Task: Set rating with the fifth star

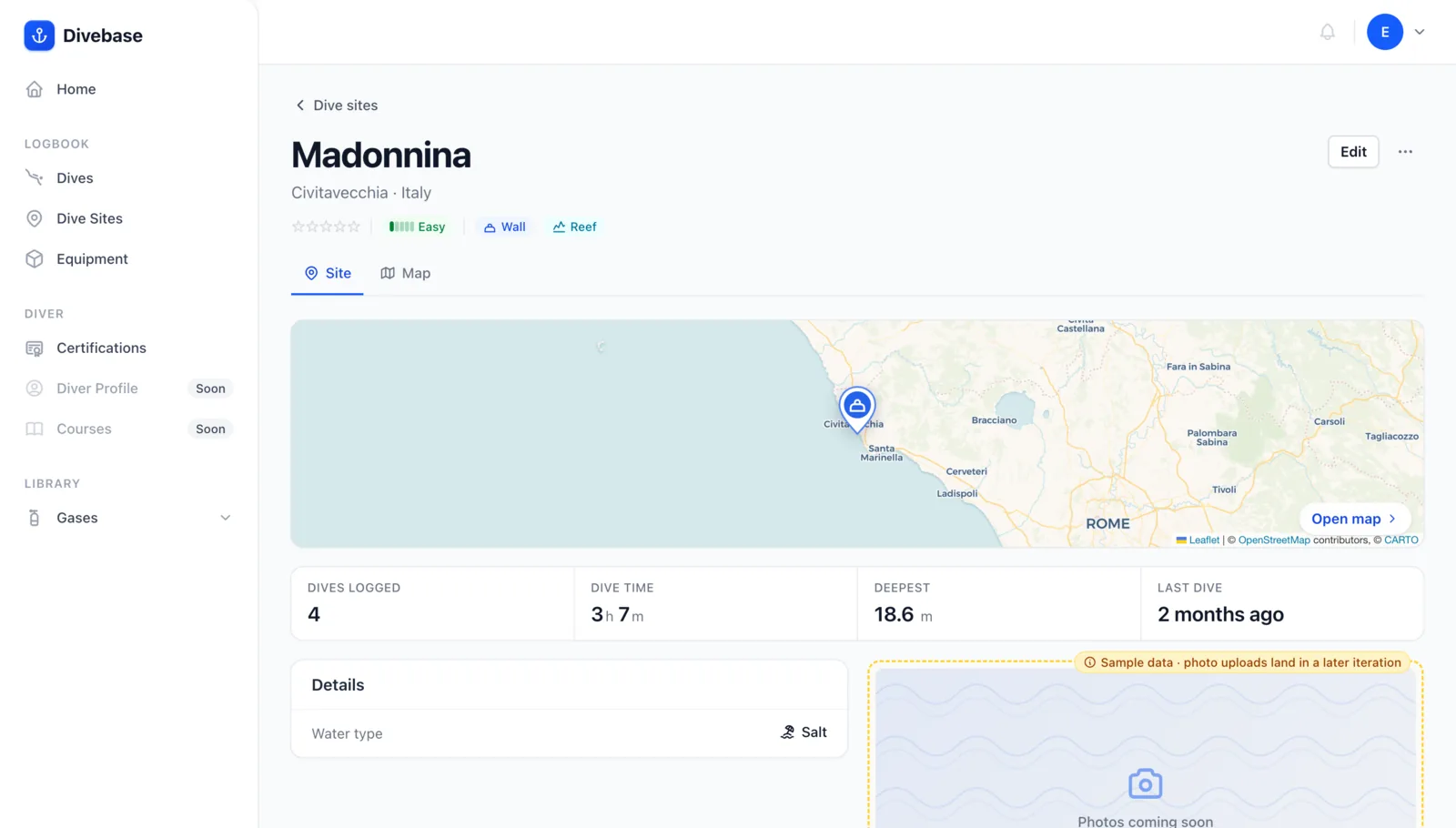Action: [x=355, y=227]
